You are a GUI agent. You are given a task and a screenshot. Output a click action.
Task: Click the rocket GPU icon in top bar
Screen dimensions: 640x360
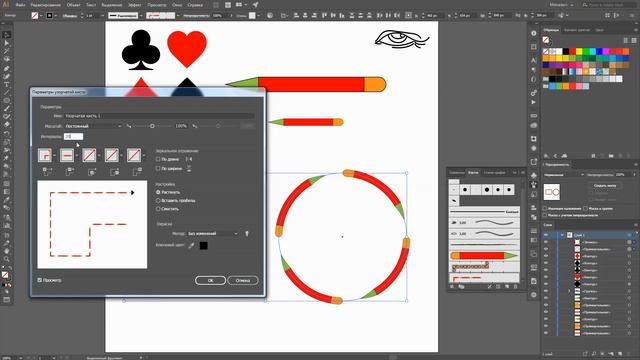[255, 5]
